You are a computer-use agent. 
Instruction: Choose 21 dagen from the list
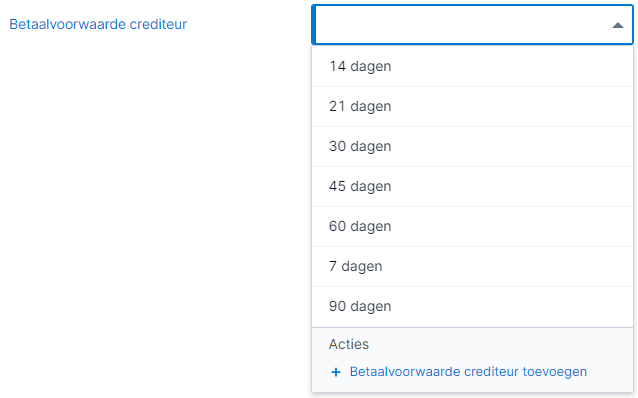[x=472, y=106]
